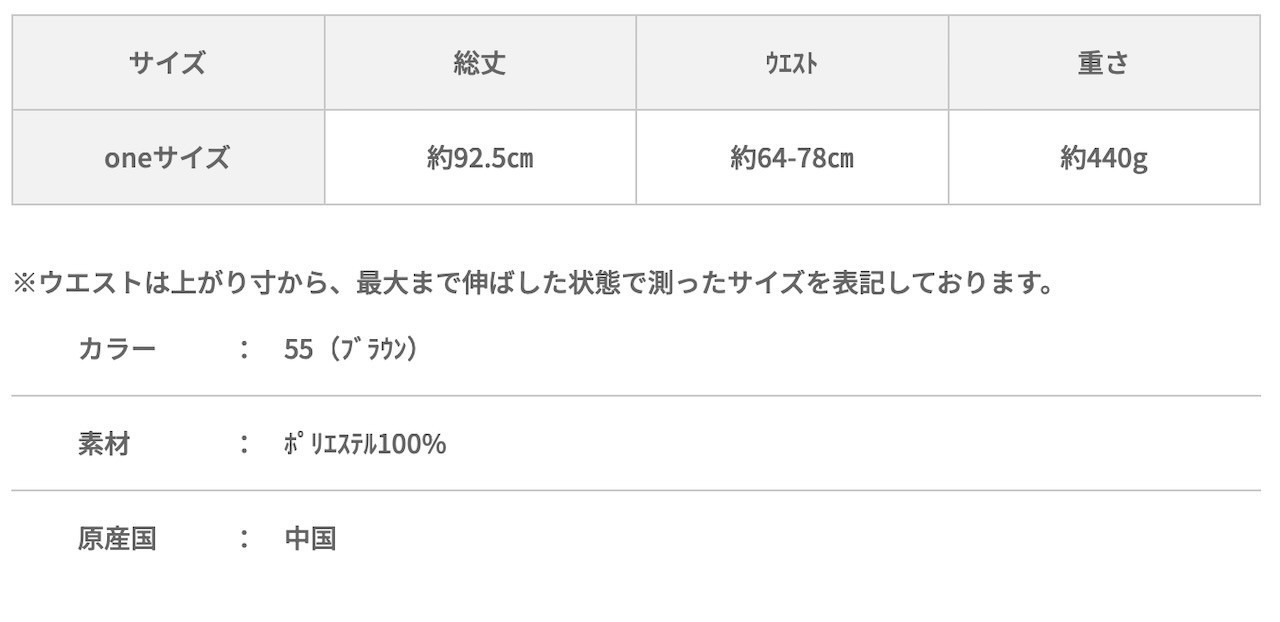This screenshot has height=622, width=1280.
Task: Click the 重さ column header
Action: click(x=1104, y=63)
